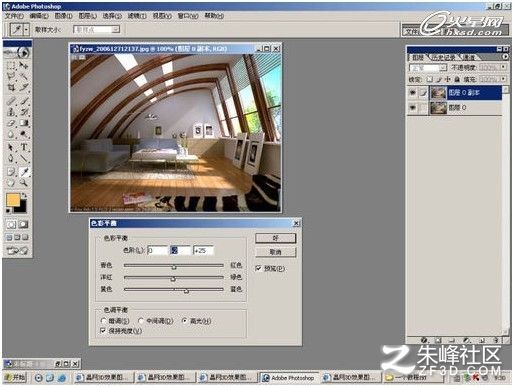Viewport: 514px width, 387px height.
Task: Switch to the History tab
Action: pos(443,57)
